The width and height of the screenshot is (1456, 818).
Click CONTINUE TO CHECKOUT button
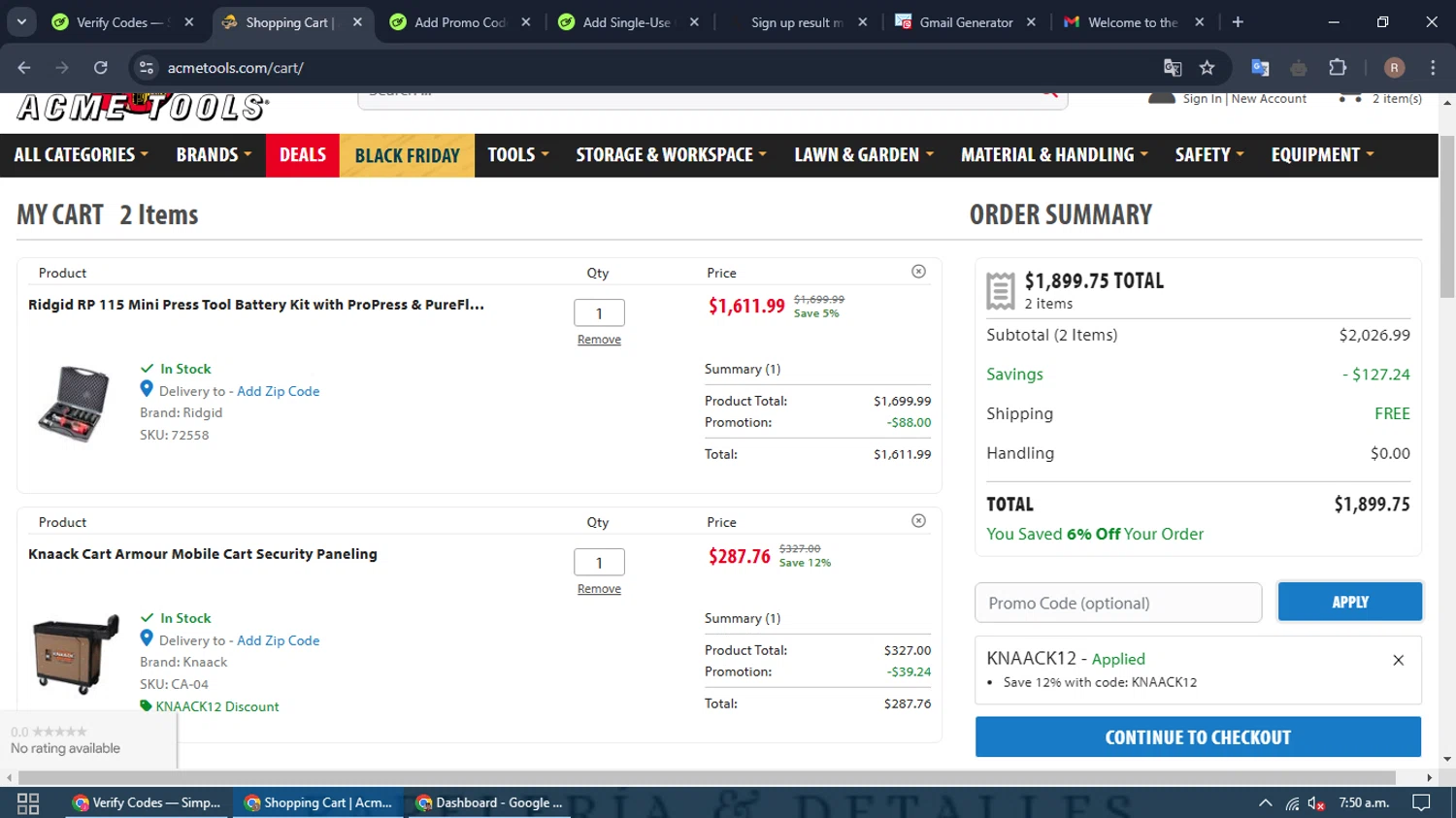point(1198,736)
